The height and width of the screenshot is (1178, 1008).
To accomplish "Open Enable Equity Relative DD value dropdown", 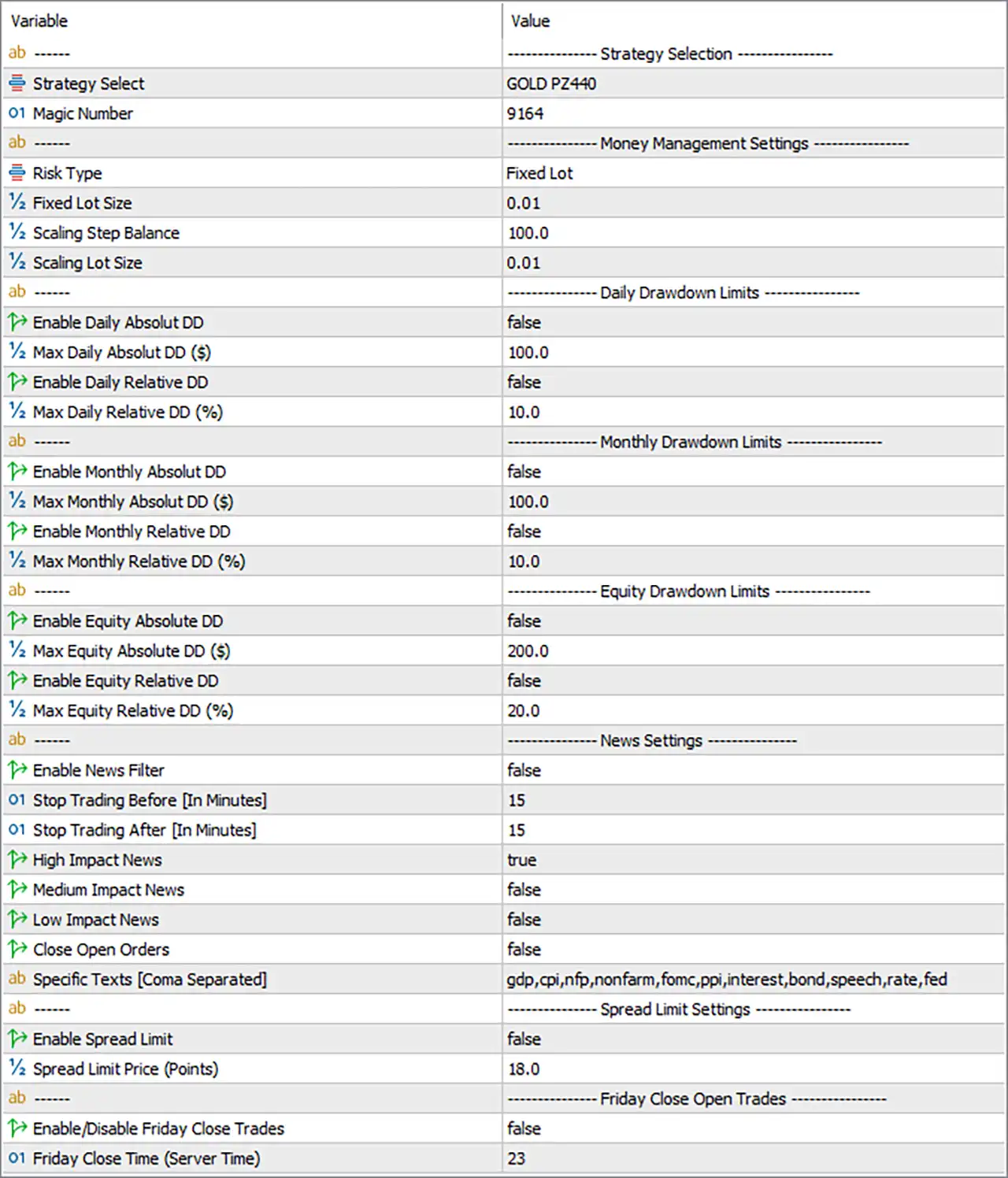I will pos(754,681).
